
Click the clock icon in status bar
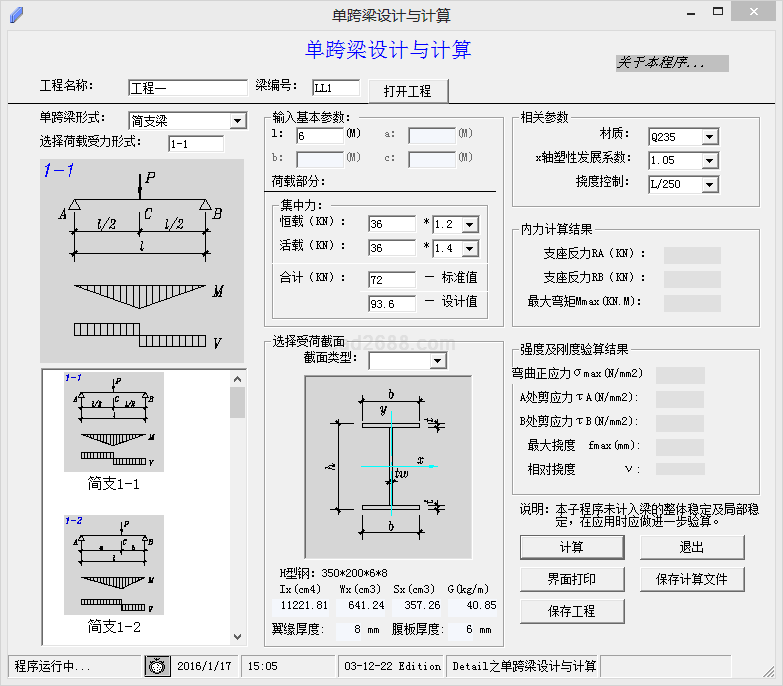pos(157,666)
